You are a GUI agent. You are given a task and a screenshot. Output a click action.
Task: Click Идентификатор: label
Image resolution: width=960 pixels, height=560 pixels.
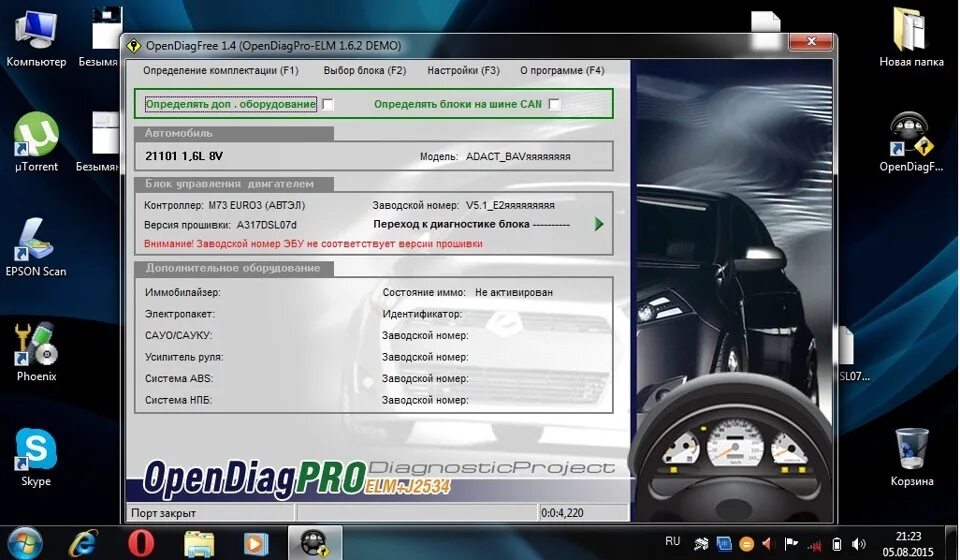tap(422, 314)
